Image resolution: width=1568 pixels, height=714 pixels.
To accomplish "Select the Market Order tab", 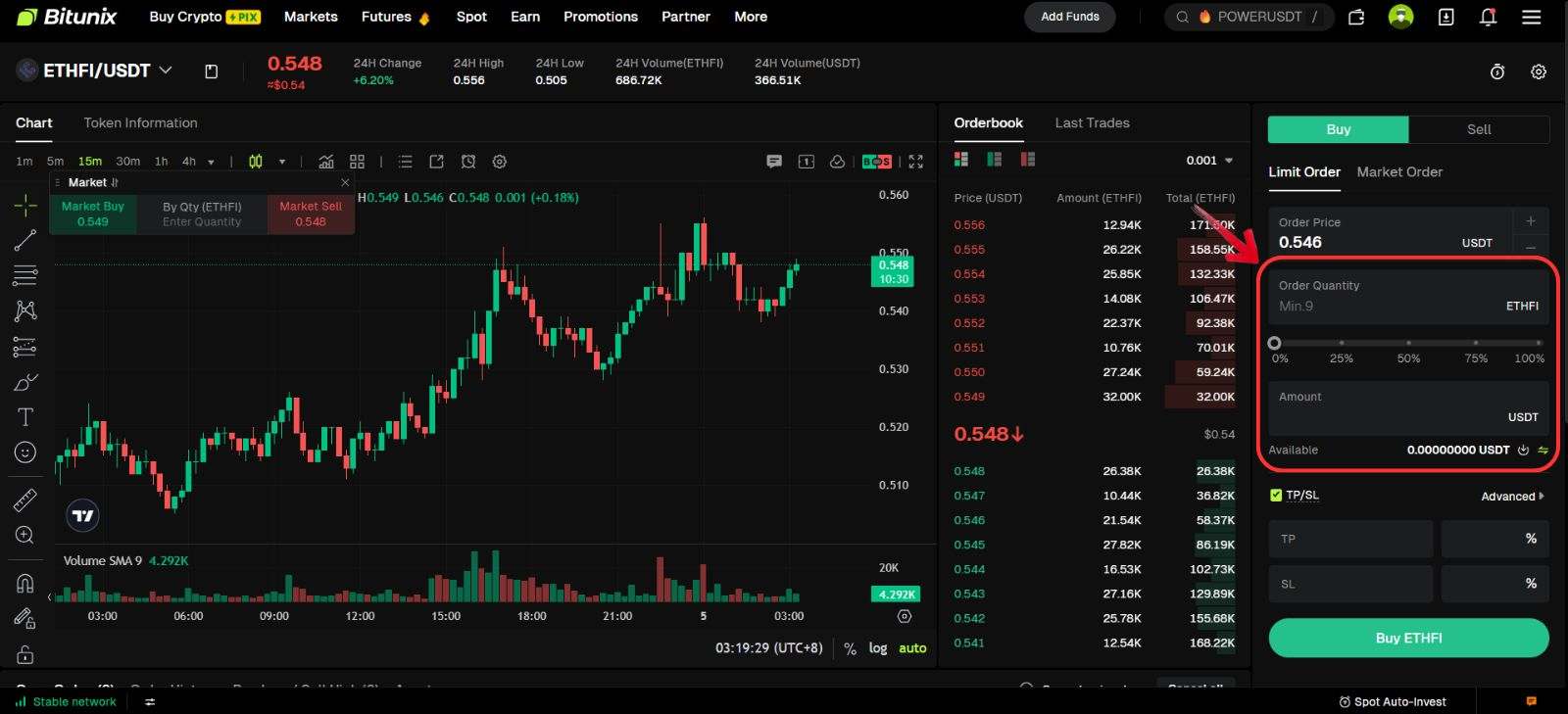I will click(x=1399, y=171).
